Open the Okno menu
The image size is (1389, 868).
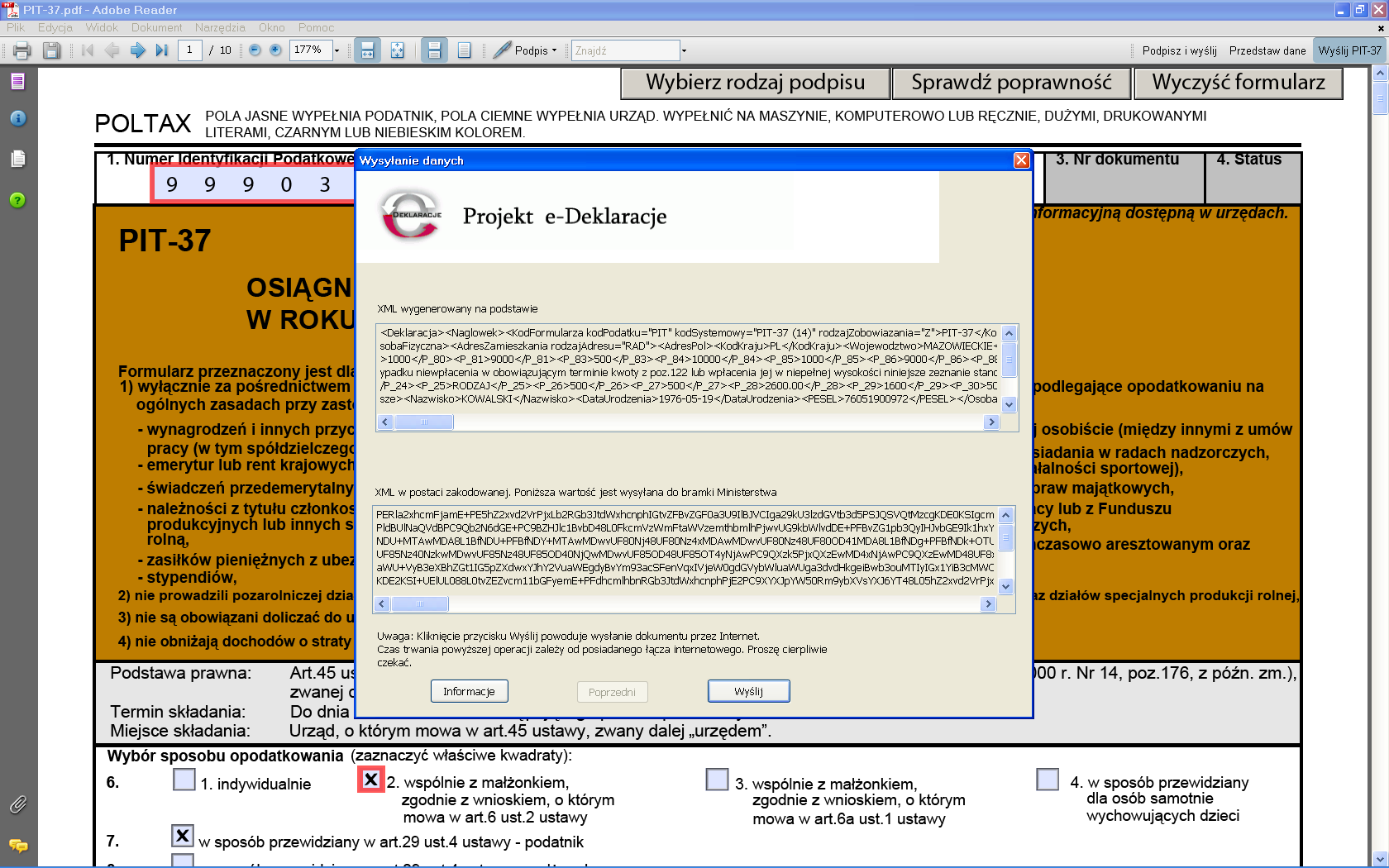point(271,27)
